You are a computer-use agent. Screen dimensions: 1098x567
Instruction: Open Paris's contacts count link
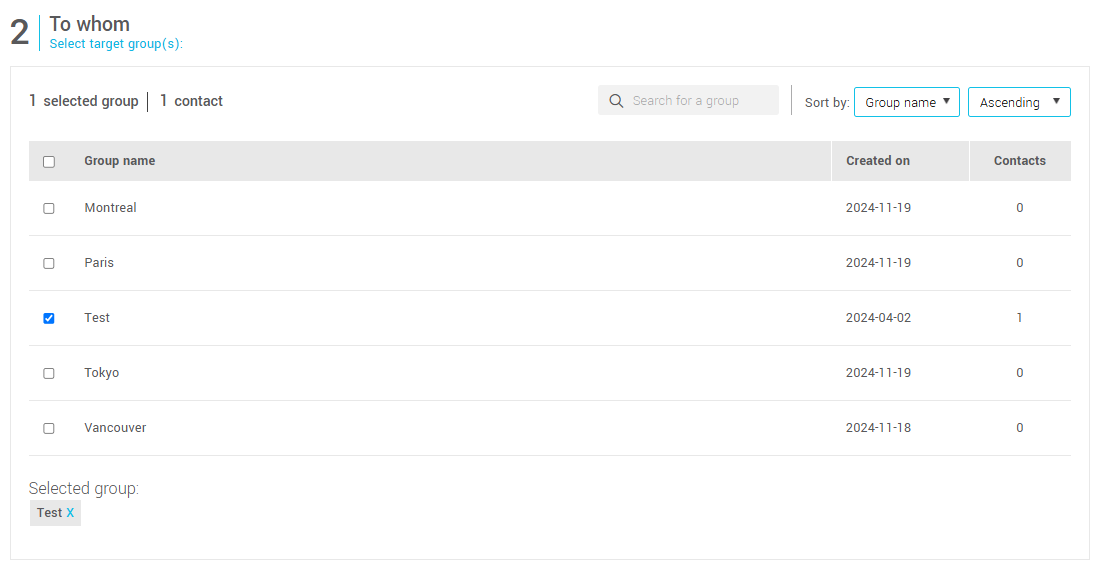point(1020,263)
